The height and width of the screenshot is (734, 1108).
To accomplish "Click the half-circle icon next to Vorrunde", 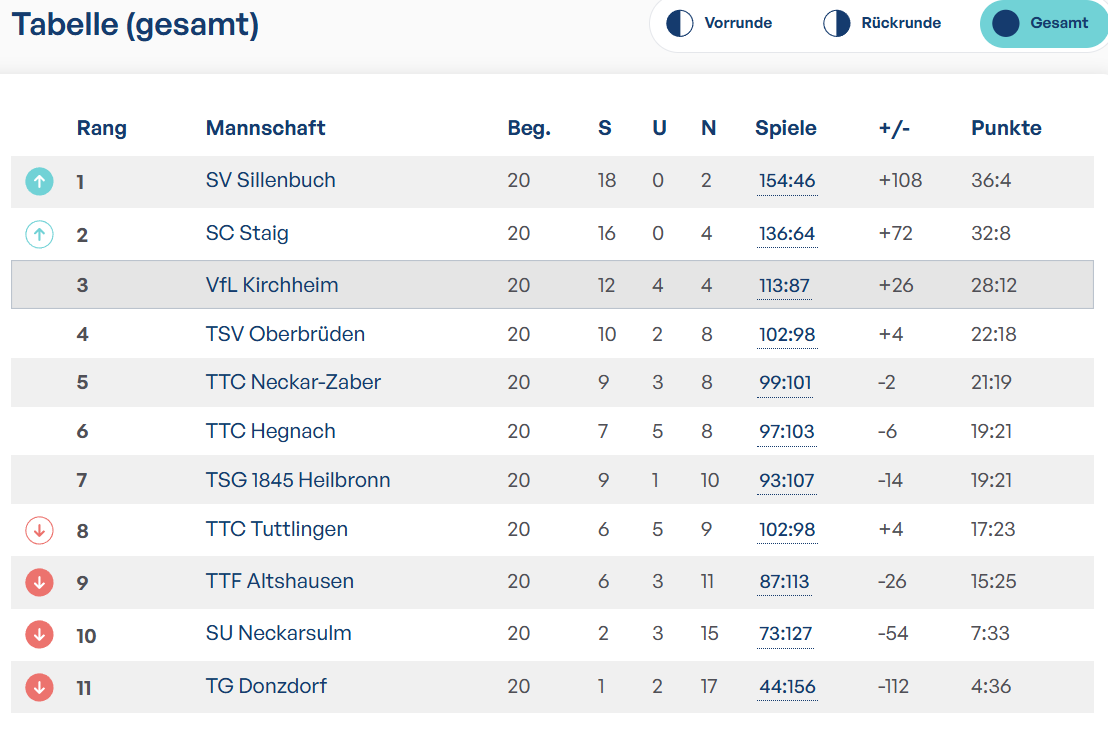I will pyautogui.click(x=680, y=23).
